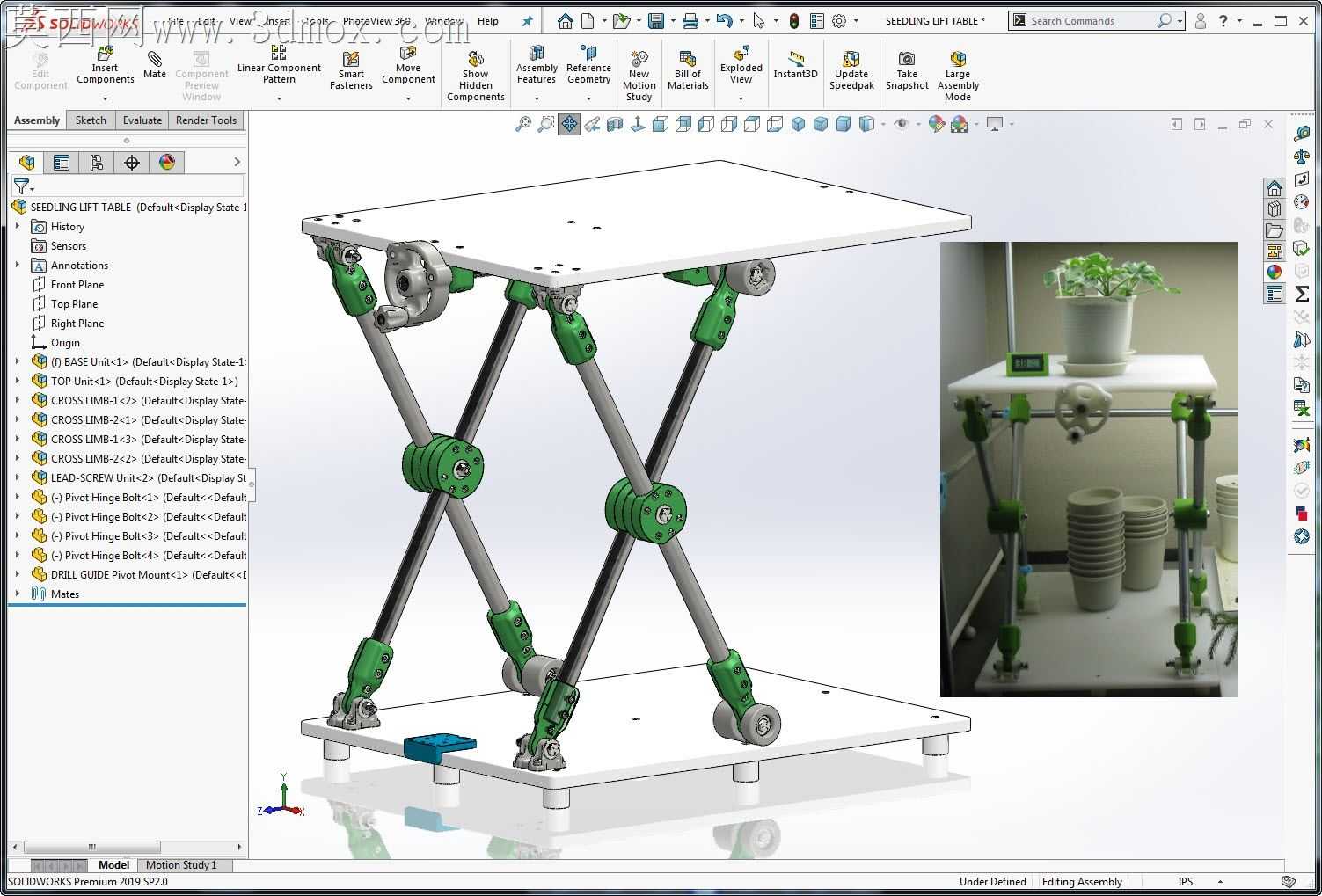The width and height of the screenshot is (1322, 896).
Task: Select the Sensors tree item
Action: [x=59, y=246]
